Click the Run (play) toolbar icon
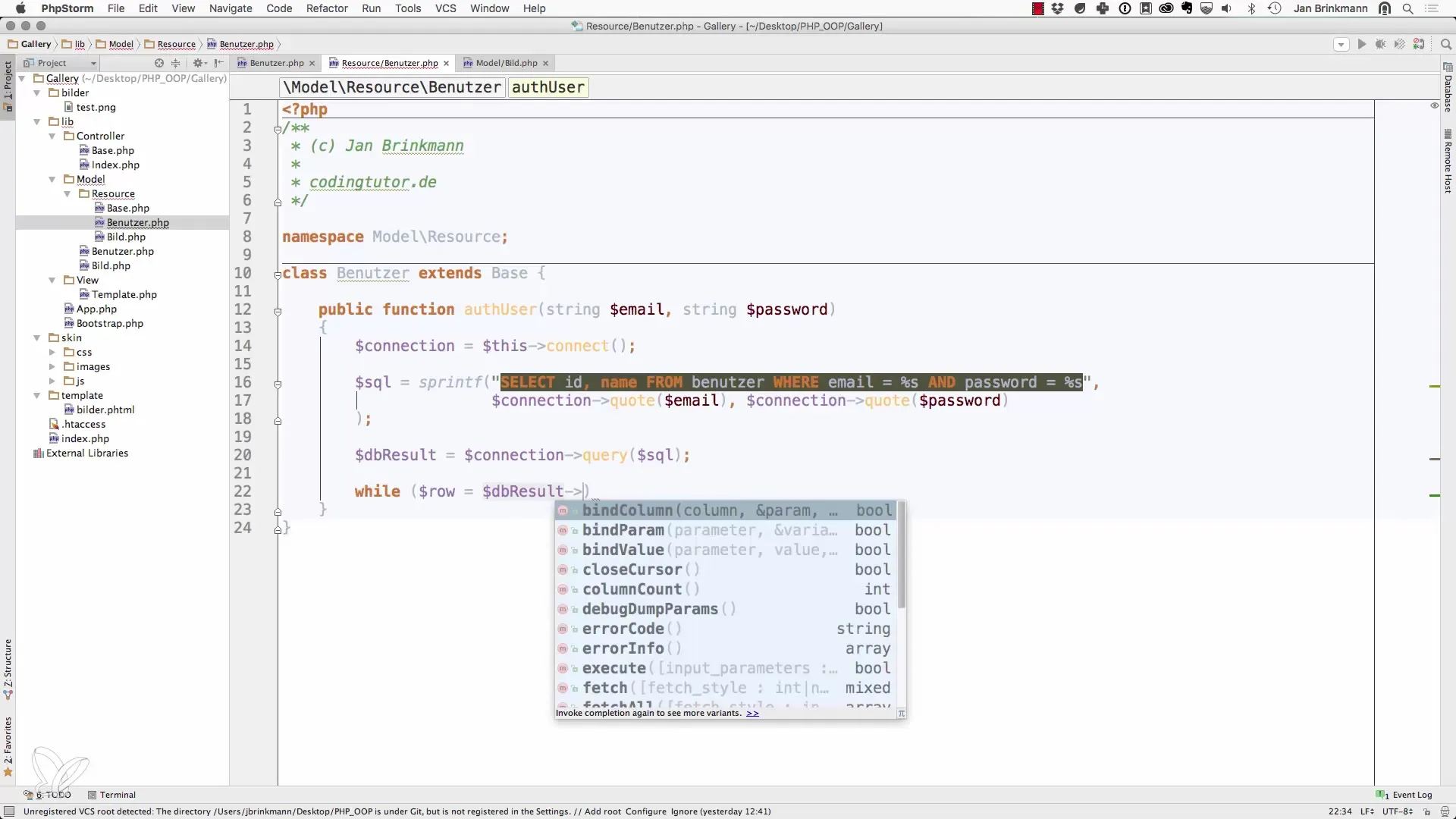The height and width of the screenshot is (819, 1456). pos(1361,45)
